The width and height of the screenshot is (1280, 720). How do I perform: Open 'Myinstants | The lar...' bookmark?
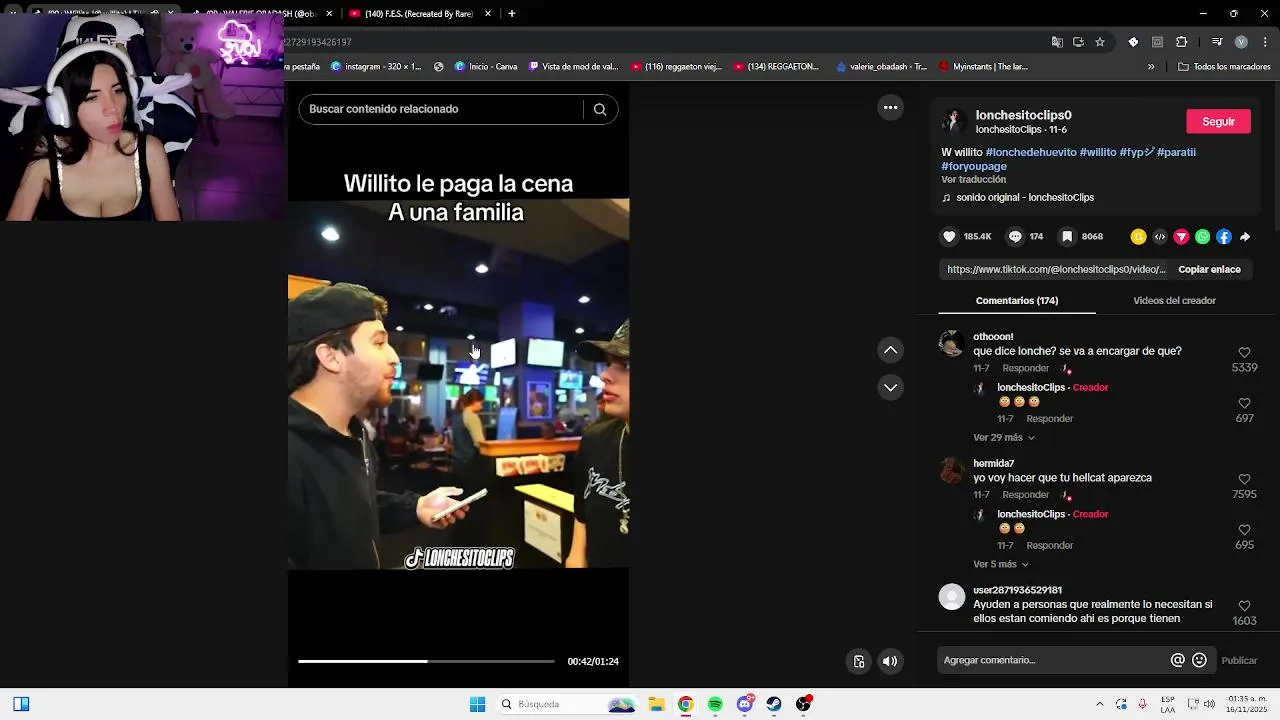[x=983, y=67]
